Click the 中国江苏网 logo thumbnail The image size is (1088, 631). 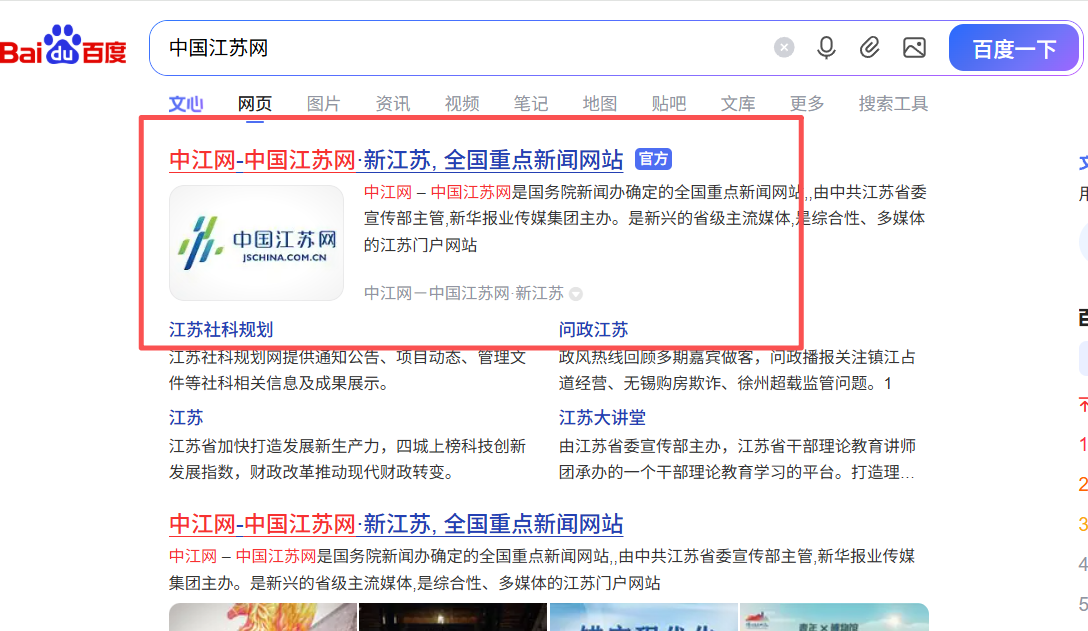(256, 242)
